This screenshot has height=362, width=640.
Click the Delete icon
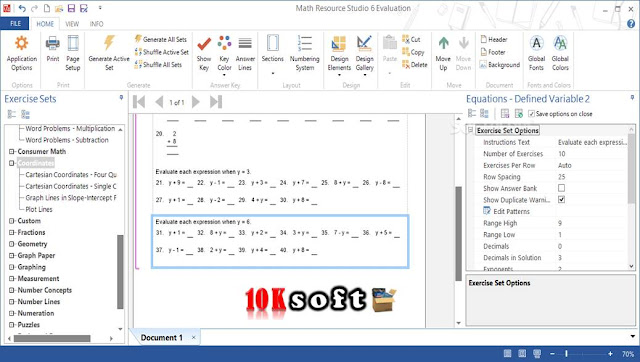[406, 64]
